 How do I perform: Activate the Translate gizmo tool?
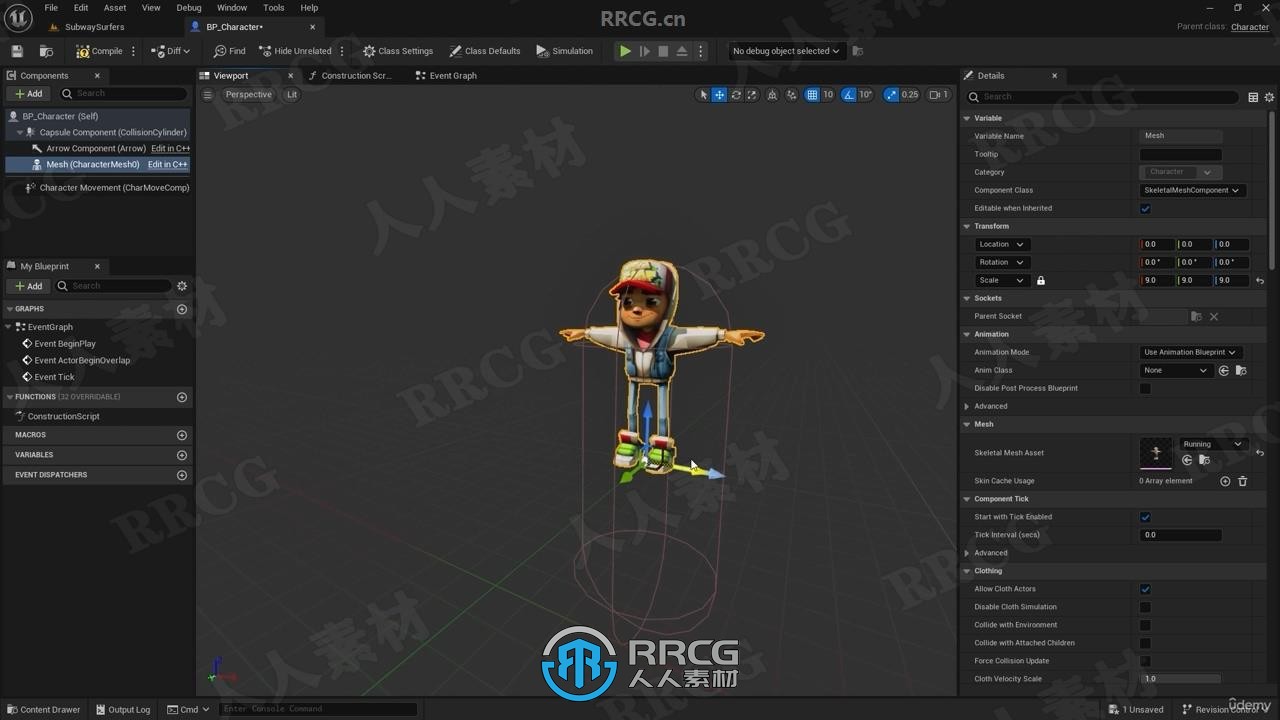(719, 95)
